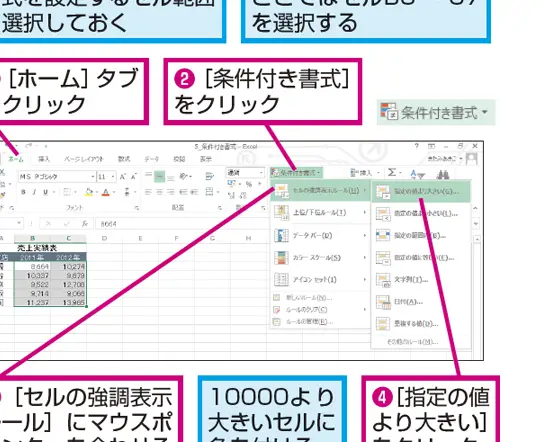The image size is (540, 442).
Task: Click the wrap text icon
Action: click(x=209, y=176)
